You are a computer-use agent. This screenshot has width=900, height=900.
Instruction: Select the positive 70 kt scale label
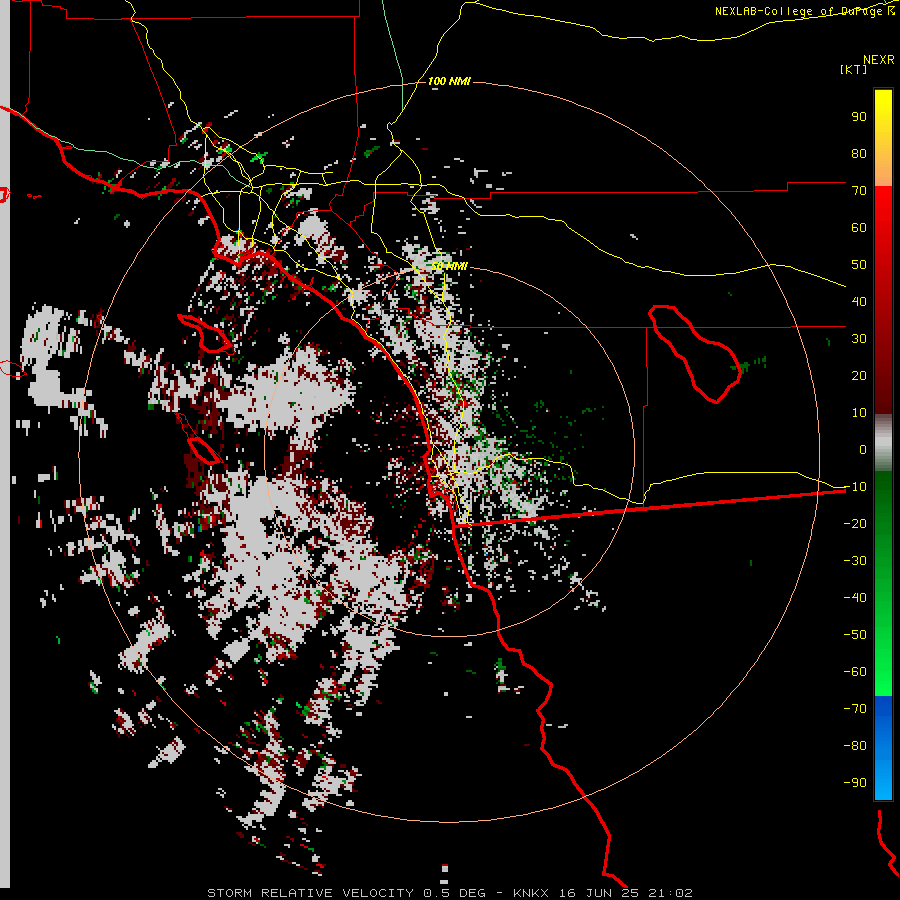(x=859, y=191)
